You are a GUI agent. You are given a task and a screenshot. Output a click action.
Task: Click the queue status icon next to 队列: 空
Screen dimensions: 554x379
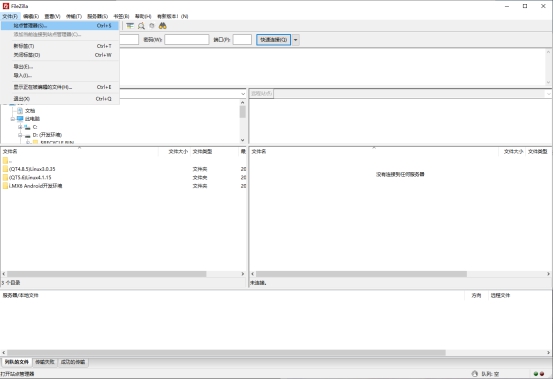pos(475,374)
